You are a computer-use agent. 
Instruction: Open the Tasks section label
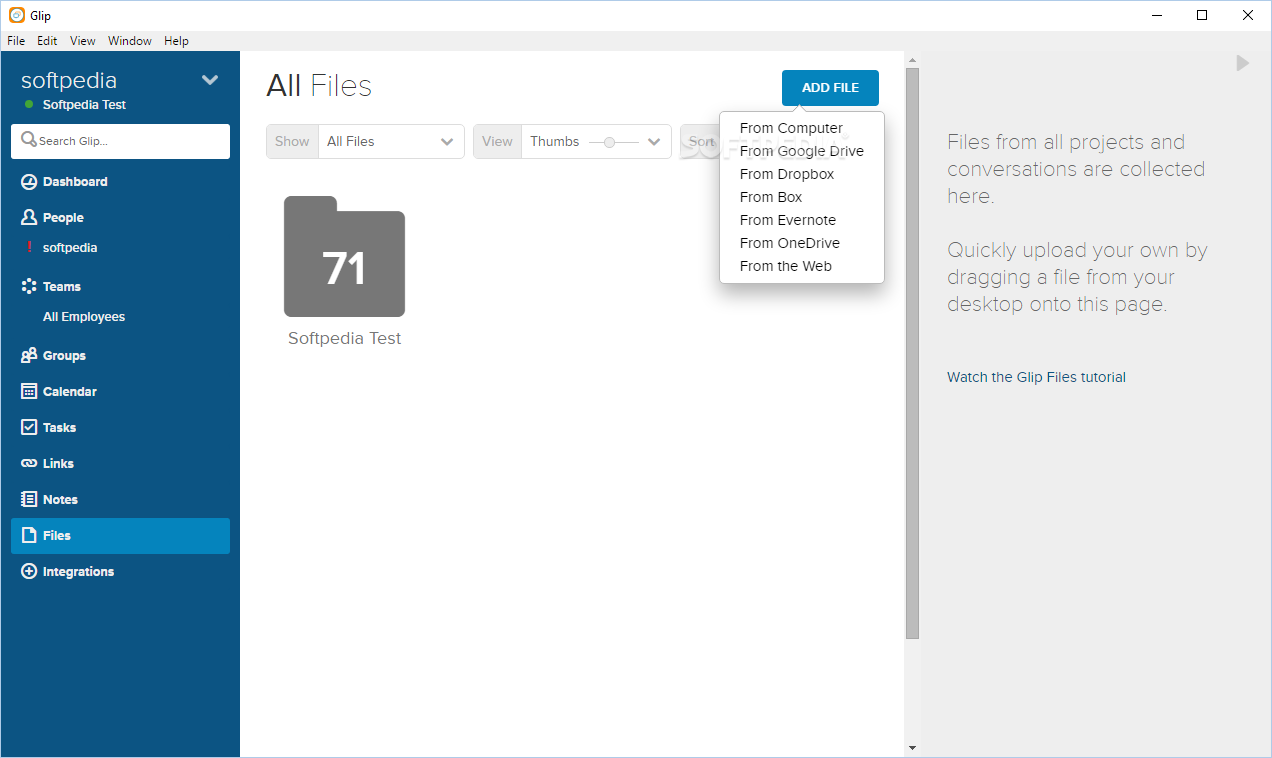coord(59,427)
